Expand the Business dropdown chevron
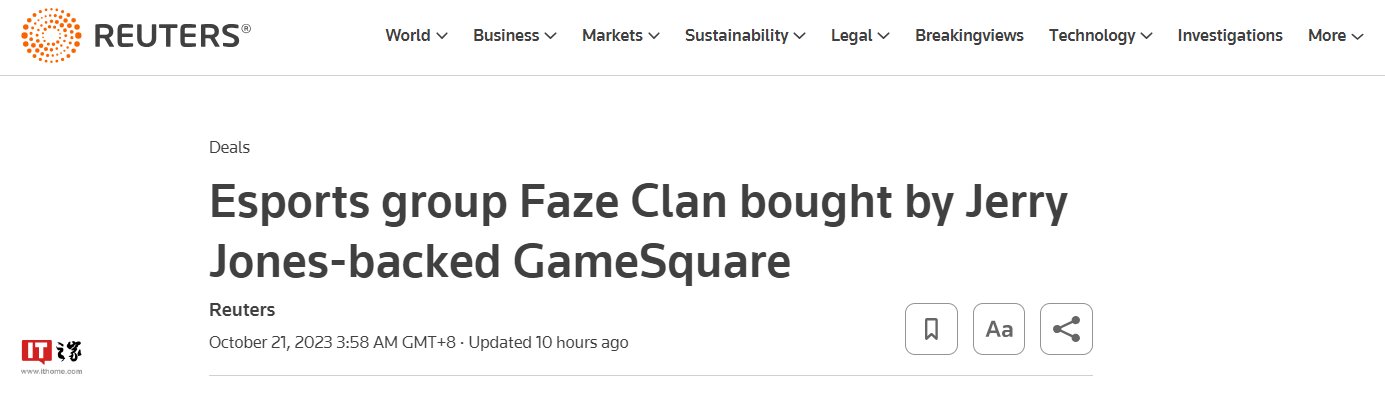1385x395 pixels. 550,36
